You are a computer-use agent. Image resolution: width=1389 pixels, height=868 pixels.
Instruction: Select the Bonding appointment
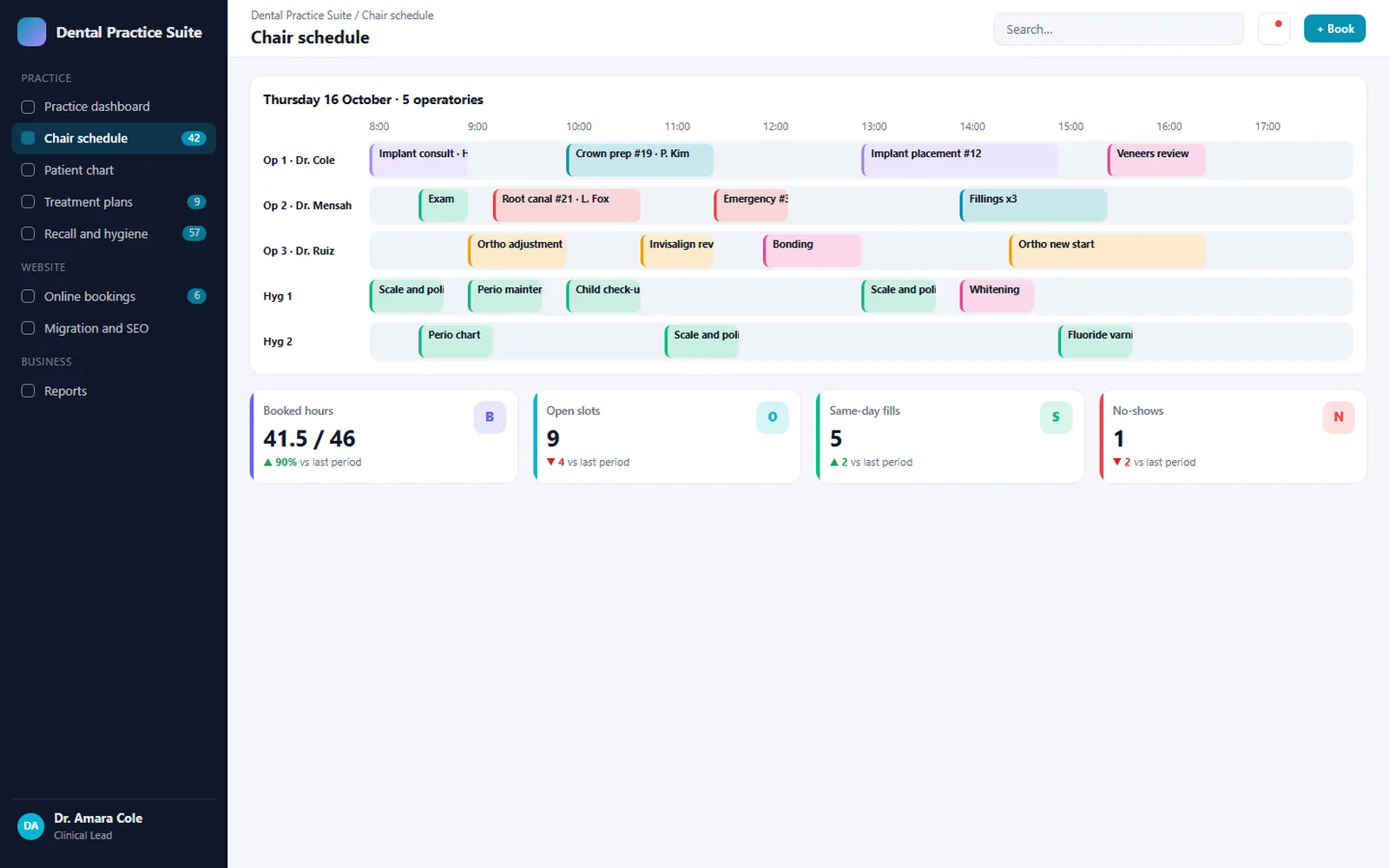812,250
